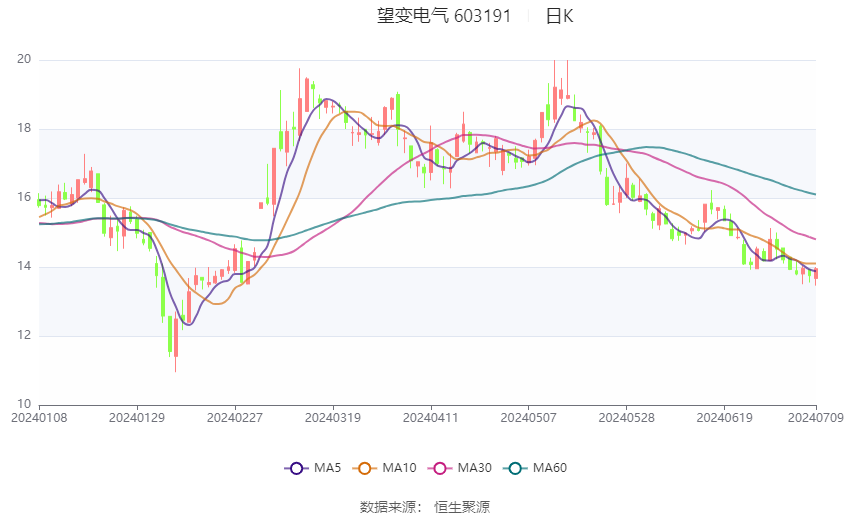Click the 20240108 x-axis date label
850x517 pixels.
pos(39,418)
